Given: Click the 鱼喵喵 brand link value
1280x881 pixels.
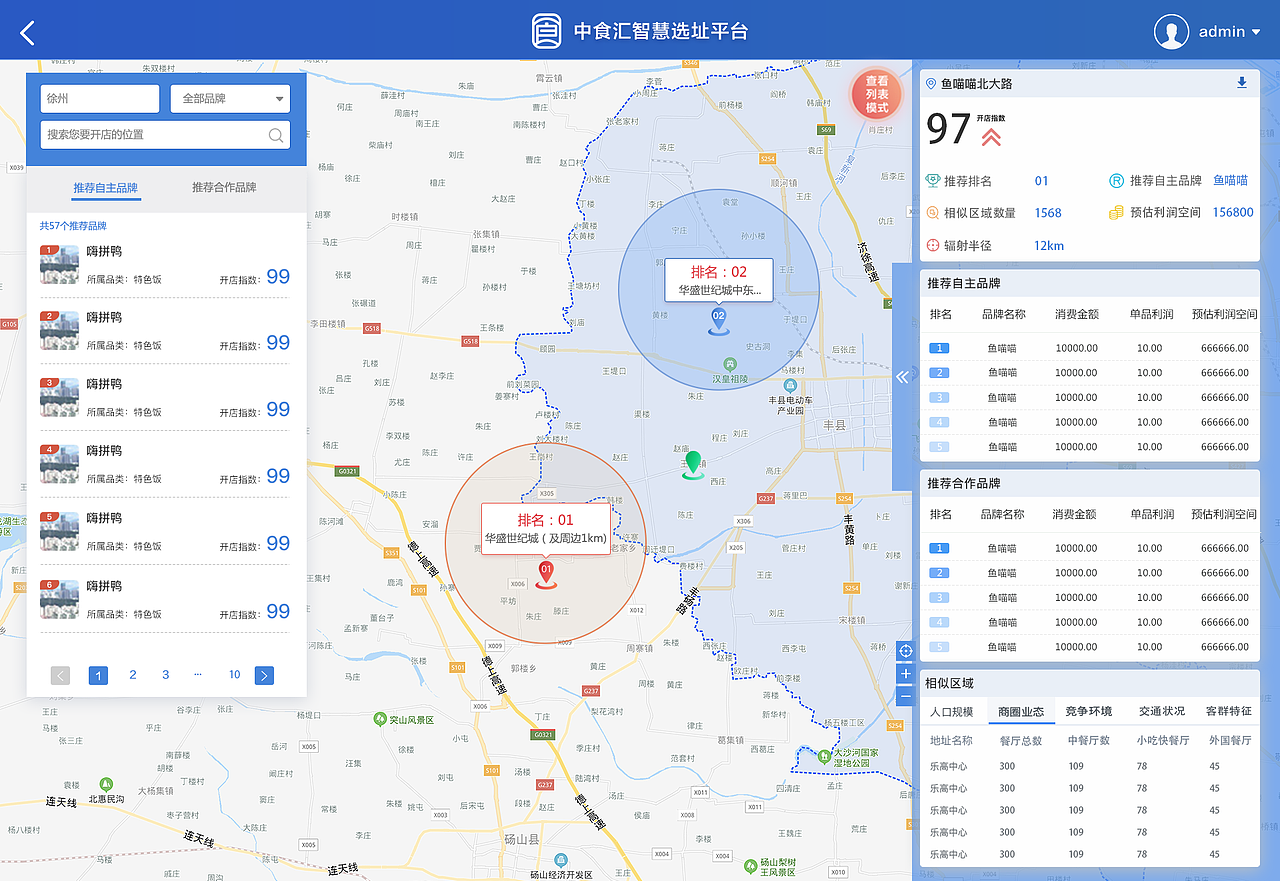Looking at the screenshot, I should 1231,181.
